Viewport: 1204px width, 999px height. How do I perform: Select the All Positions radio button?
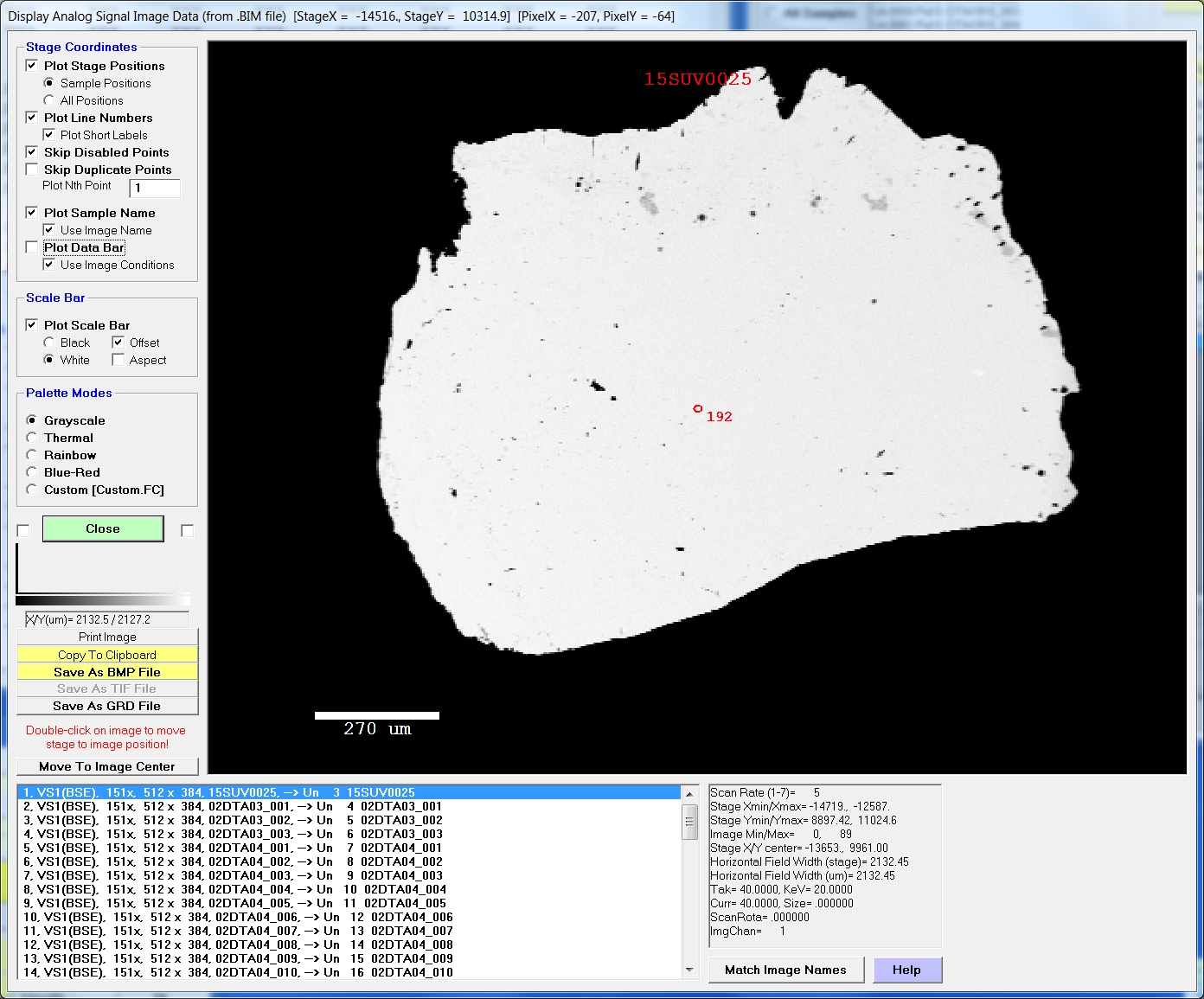(49, 100)
